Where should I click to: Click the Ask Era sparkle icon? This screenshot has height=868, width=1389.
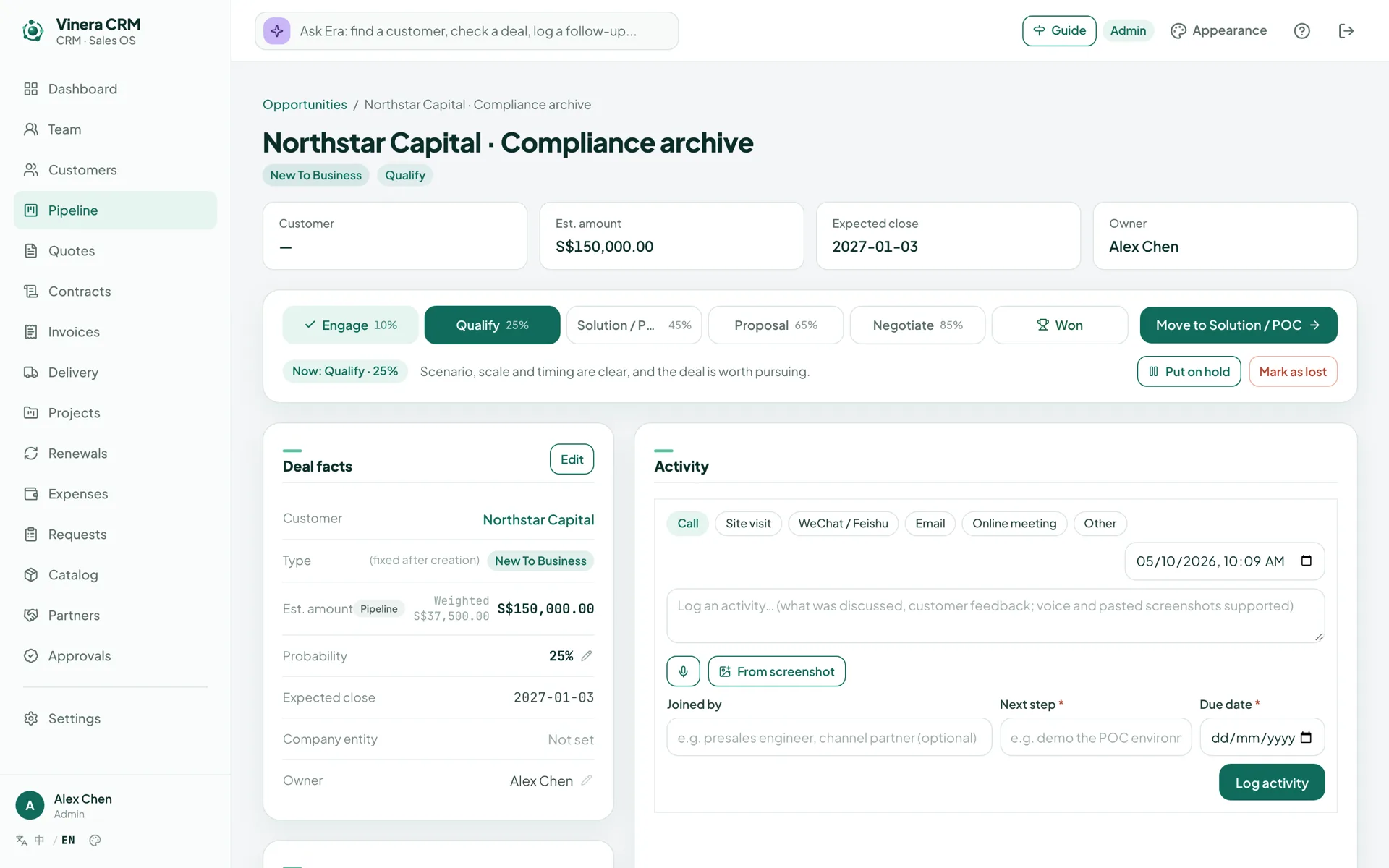(x=276, y=31)
